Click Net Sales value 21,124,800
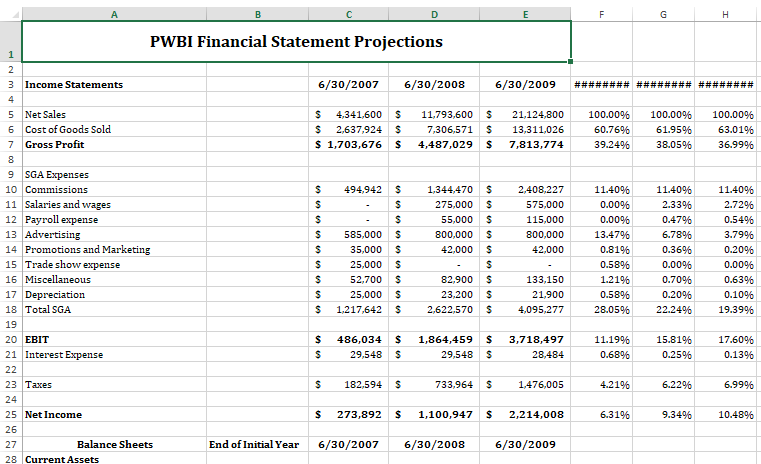The width and height of the screenshot is (761, 464). [538, 115]
